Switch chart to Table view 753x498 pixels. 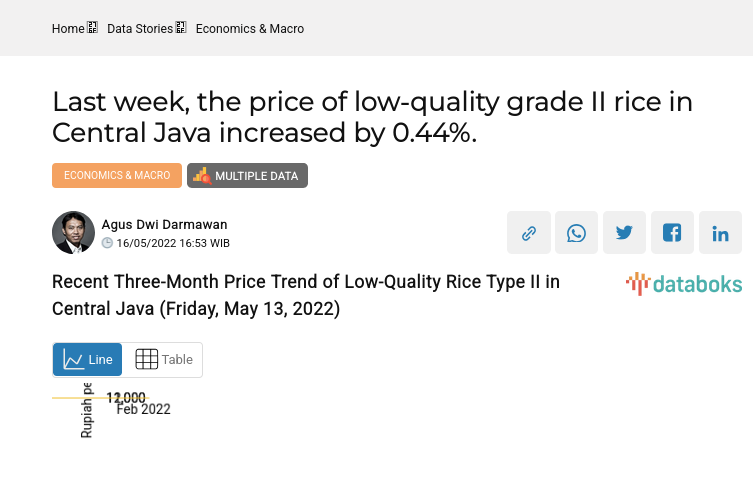pos(163,360)
